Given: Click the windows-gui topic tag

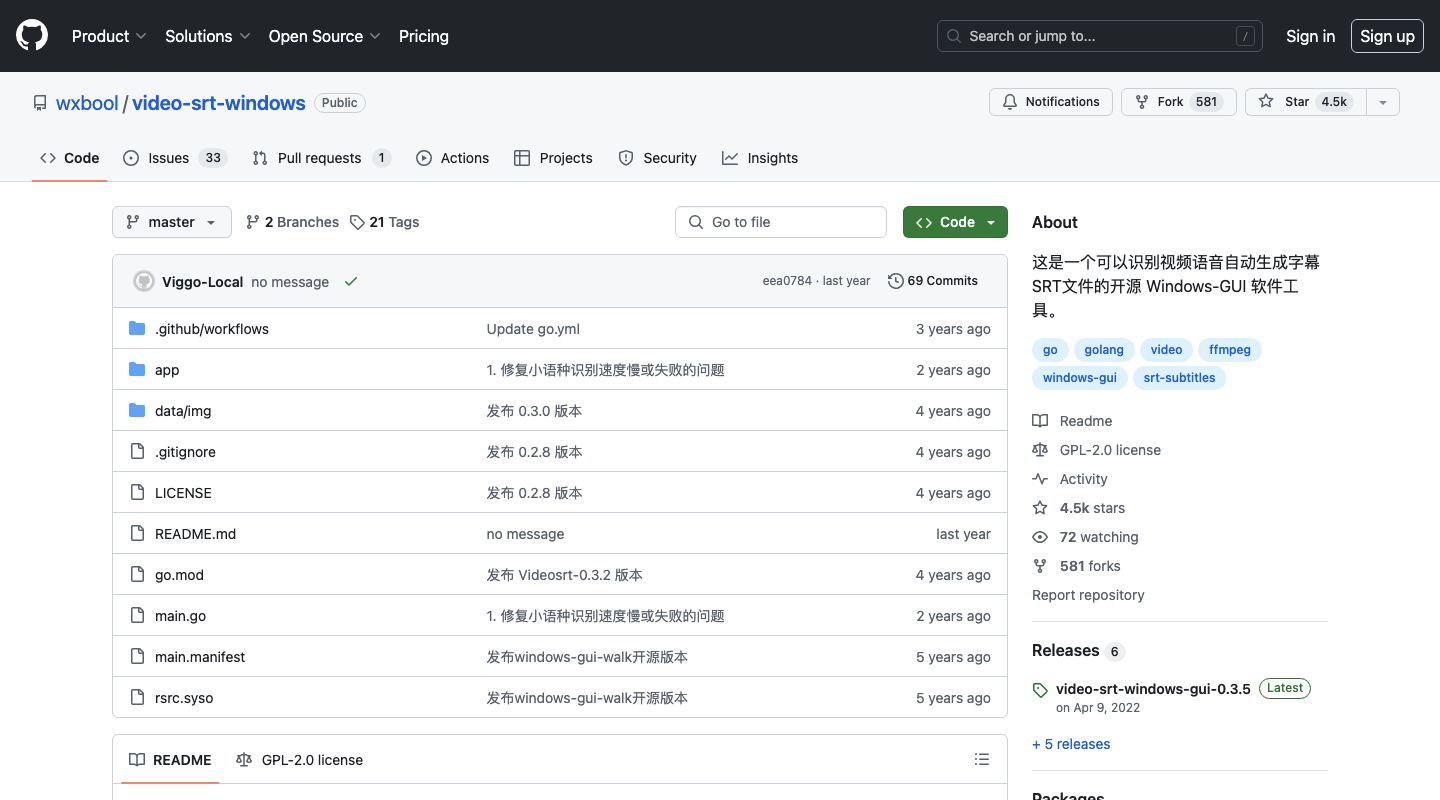Looking at the screenshot, I should point(1080,378).
